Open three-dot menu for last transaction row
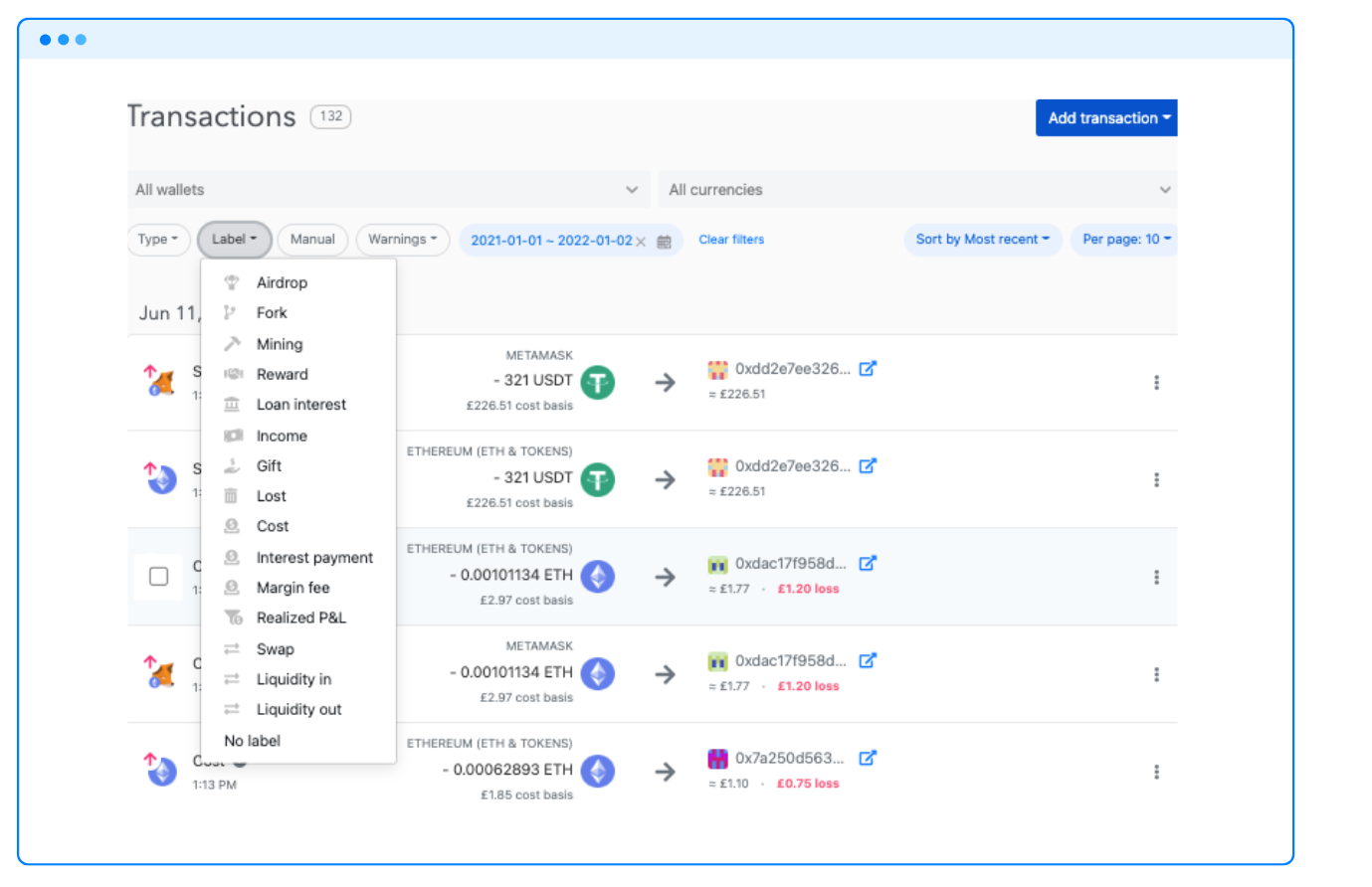This screenshot has width=1372, height=887. coord(1156,773)
